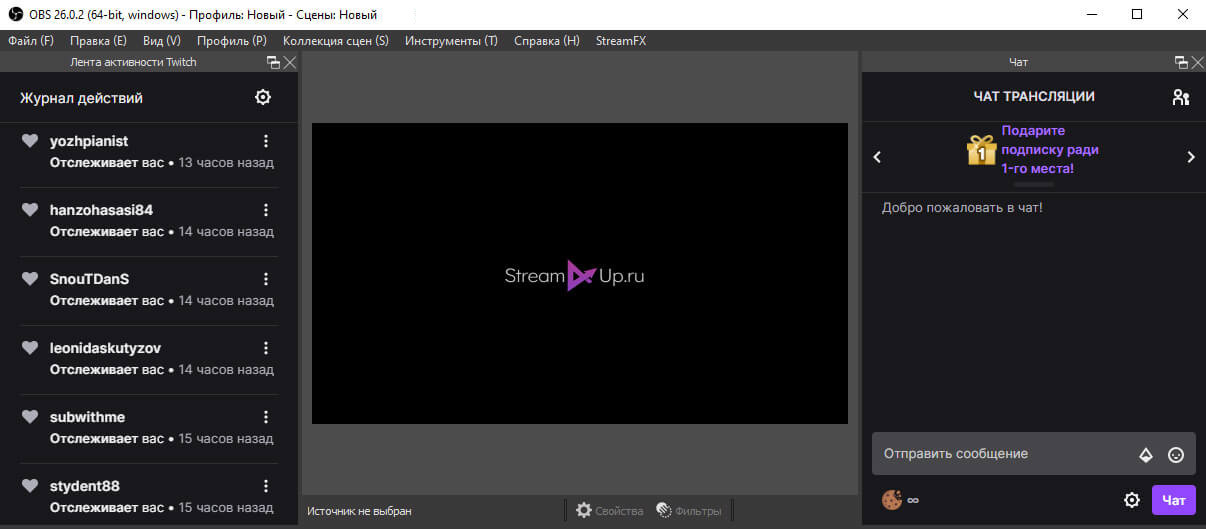Image resolution: width=1206 pixels, height=529 pixels.
Task: Undock the Twitch activity feed panel
Action: coord(273,62)
